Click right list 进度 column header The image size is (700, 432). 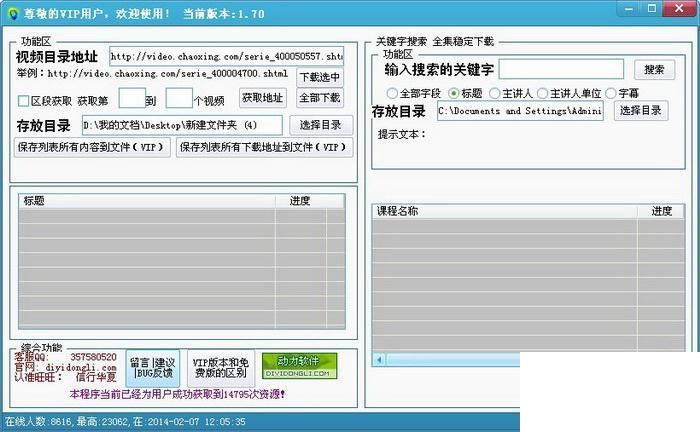point(661,211)
